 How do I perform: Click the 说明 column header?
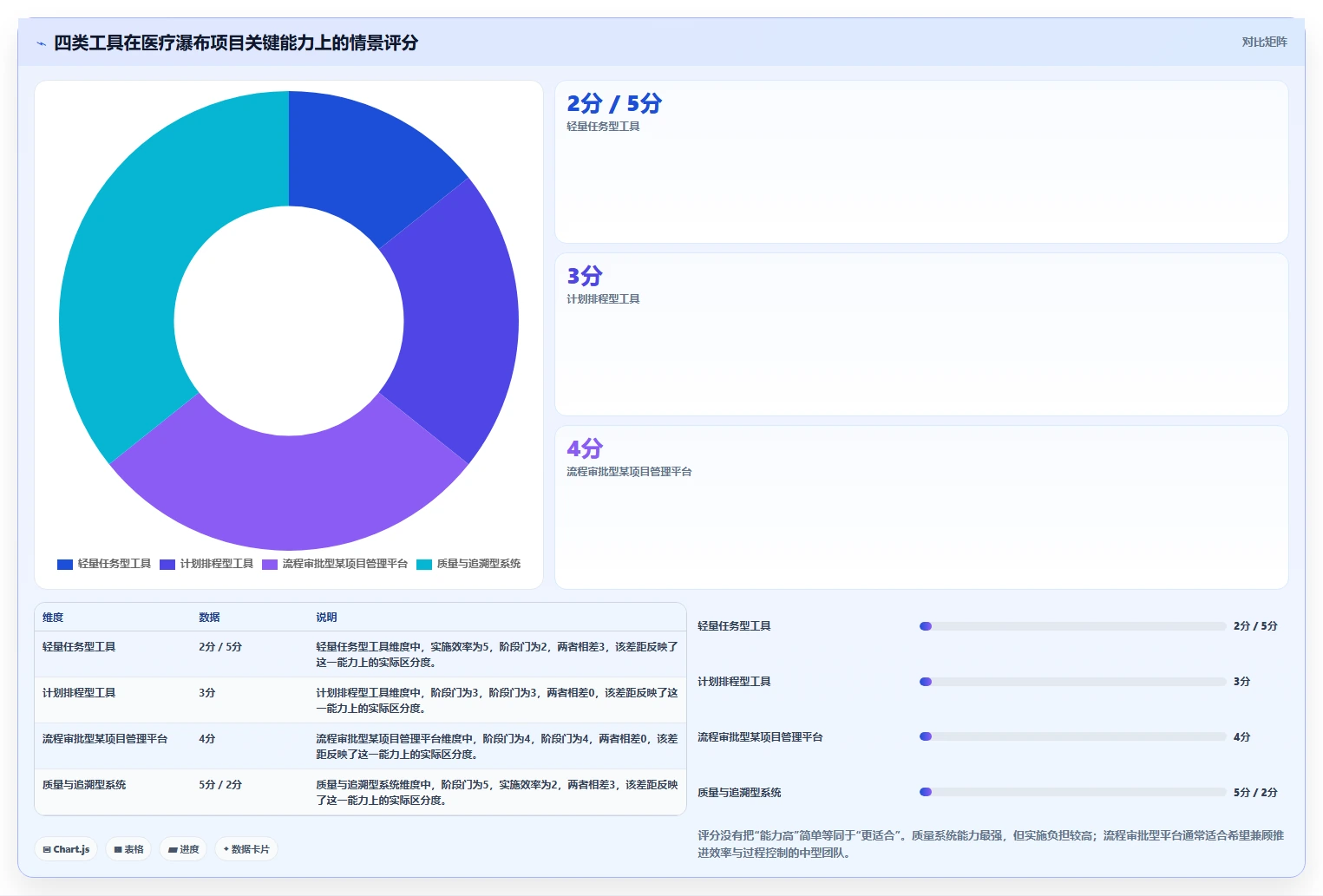click(326, 618)
